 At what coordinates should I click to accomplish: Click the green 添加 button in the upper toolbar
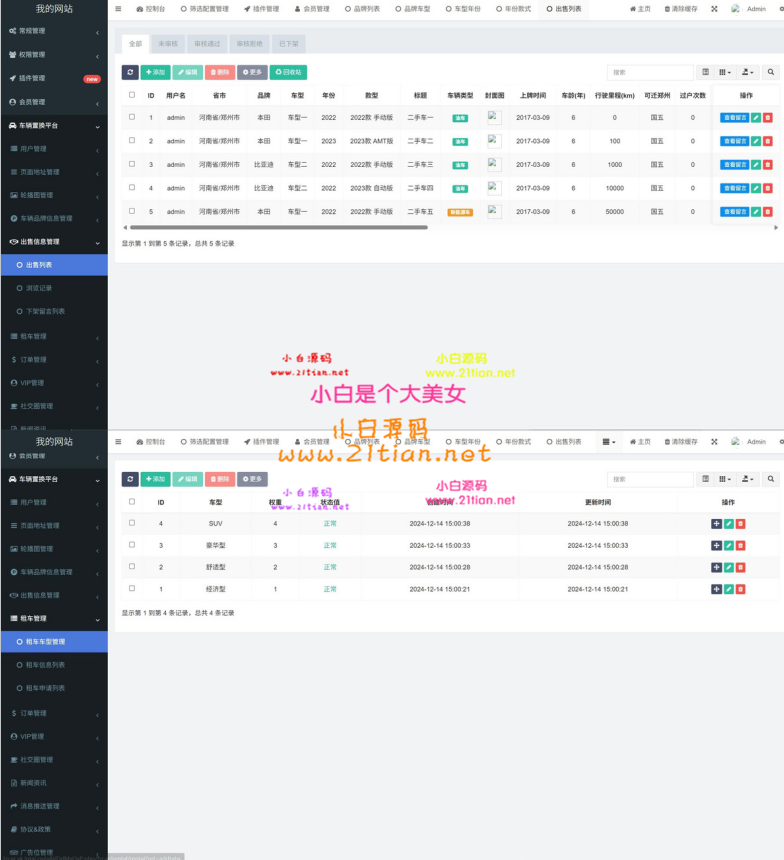[x=155, y=72]
